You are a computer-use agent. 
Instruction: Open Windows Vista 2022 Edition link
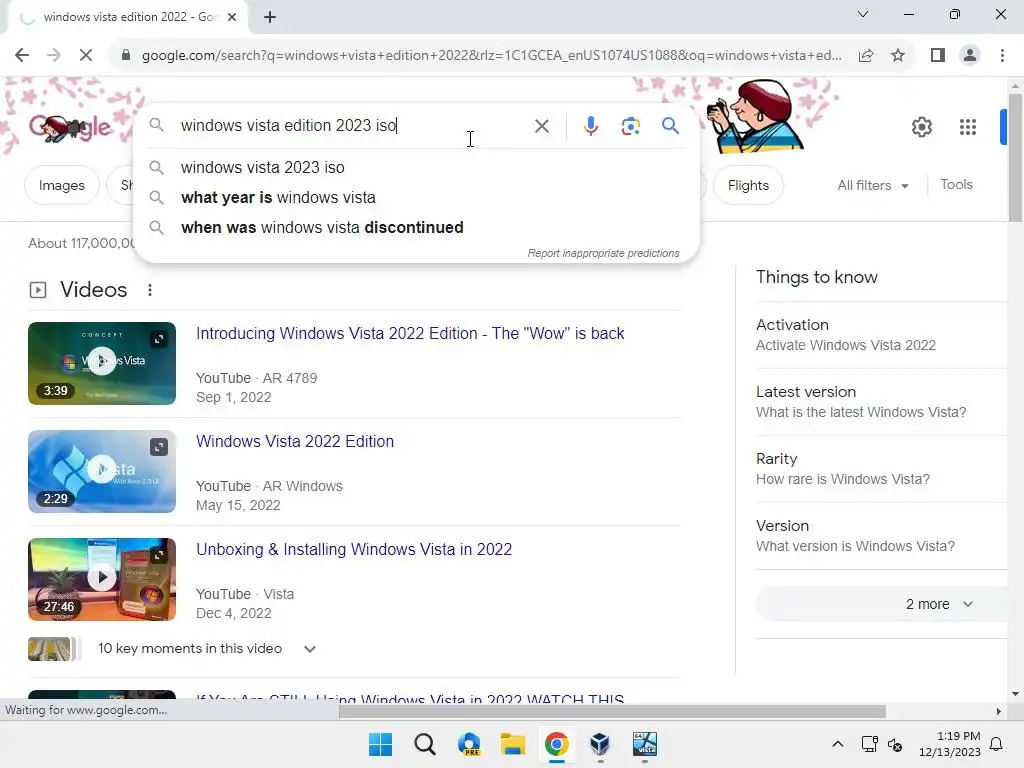295,441
